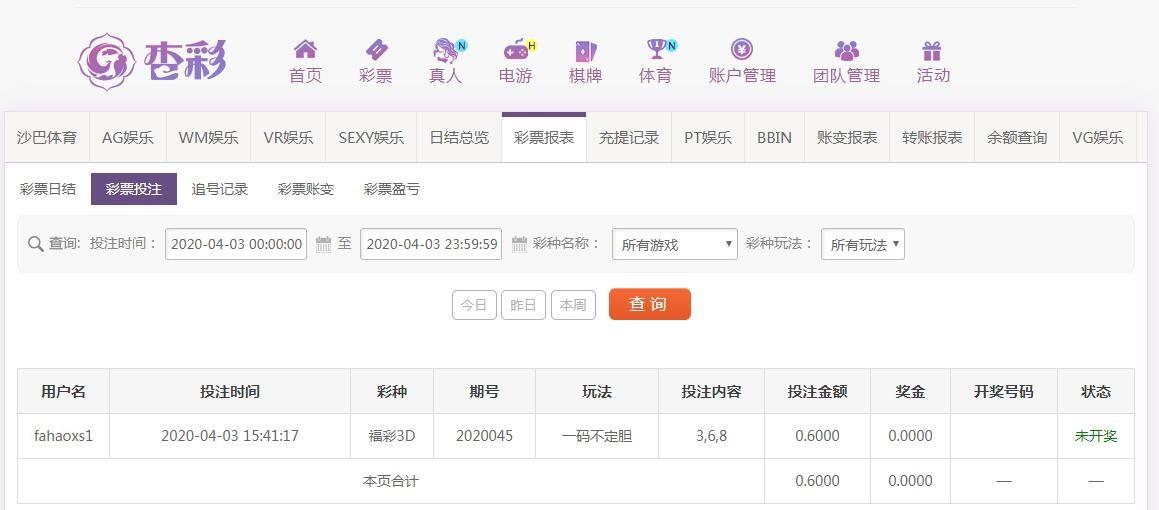
Task: Open the 真人 live dealer icon
Action: pyautogui.click(x=446, y=50)
